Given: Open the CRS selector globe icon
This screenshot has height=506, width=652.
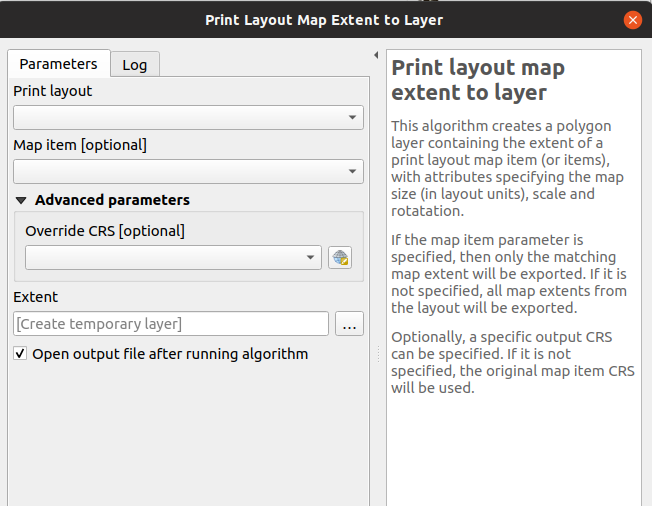Looking at the screenshot, I should tap(340, 258).
